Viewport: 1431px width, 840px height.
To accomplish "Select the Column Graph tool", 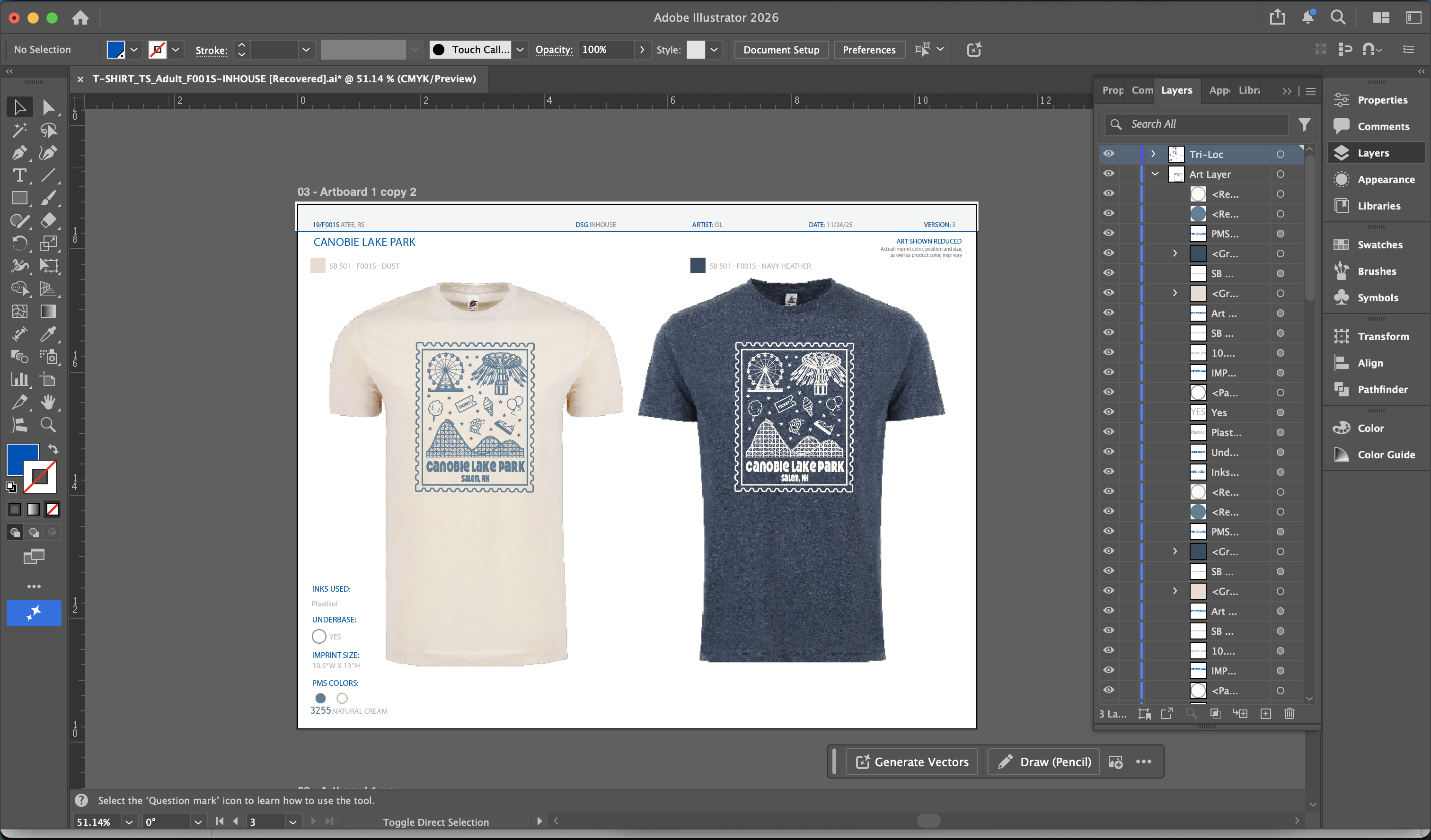I will [x=19, y=379].
